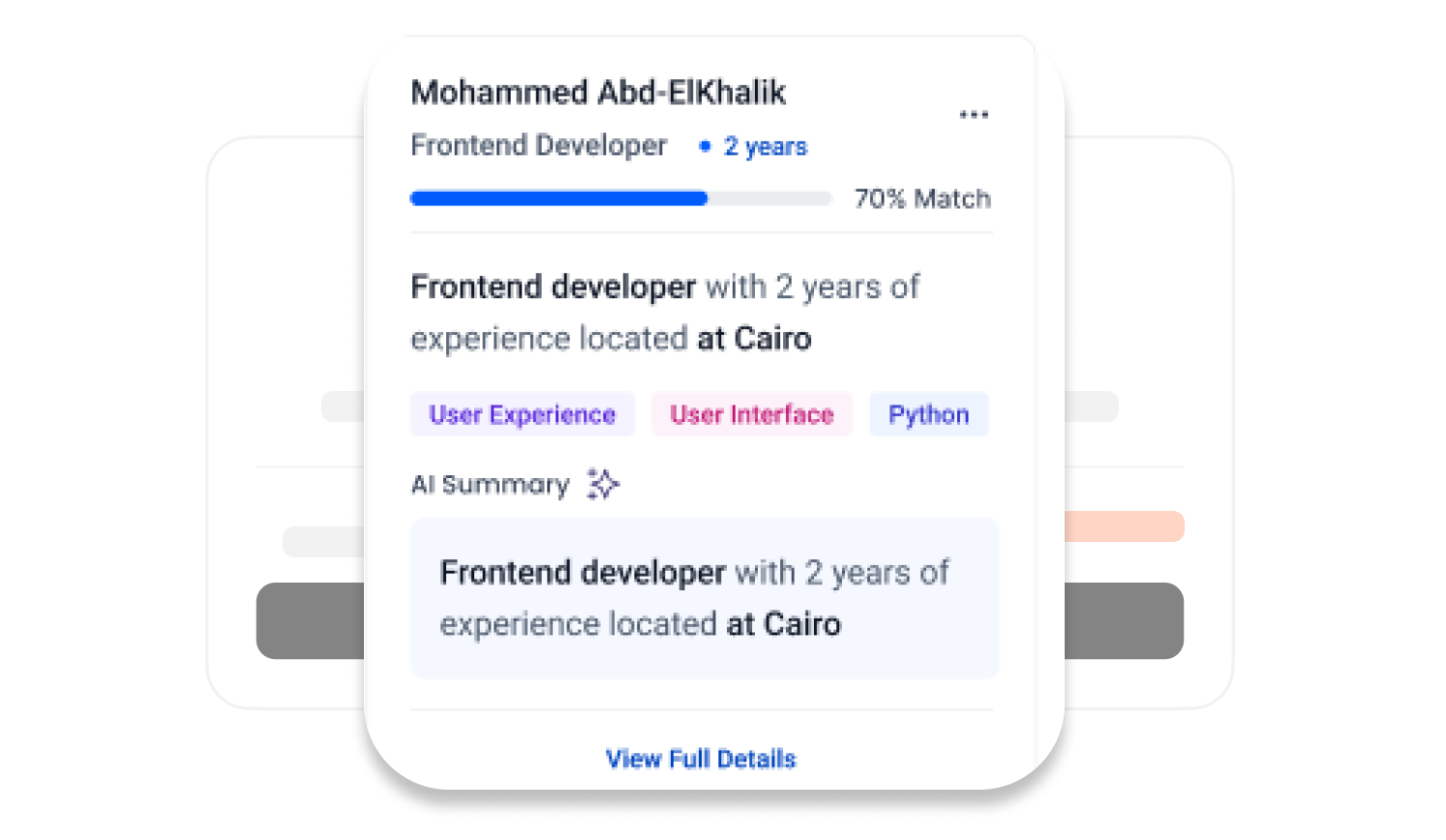The image size is (1446, 840).
Task: Click the AI Summary sparkle icon
Action: click(603, 484)
